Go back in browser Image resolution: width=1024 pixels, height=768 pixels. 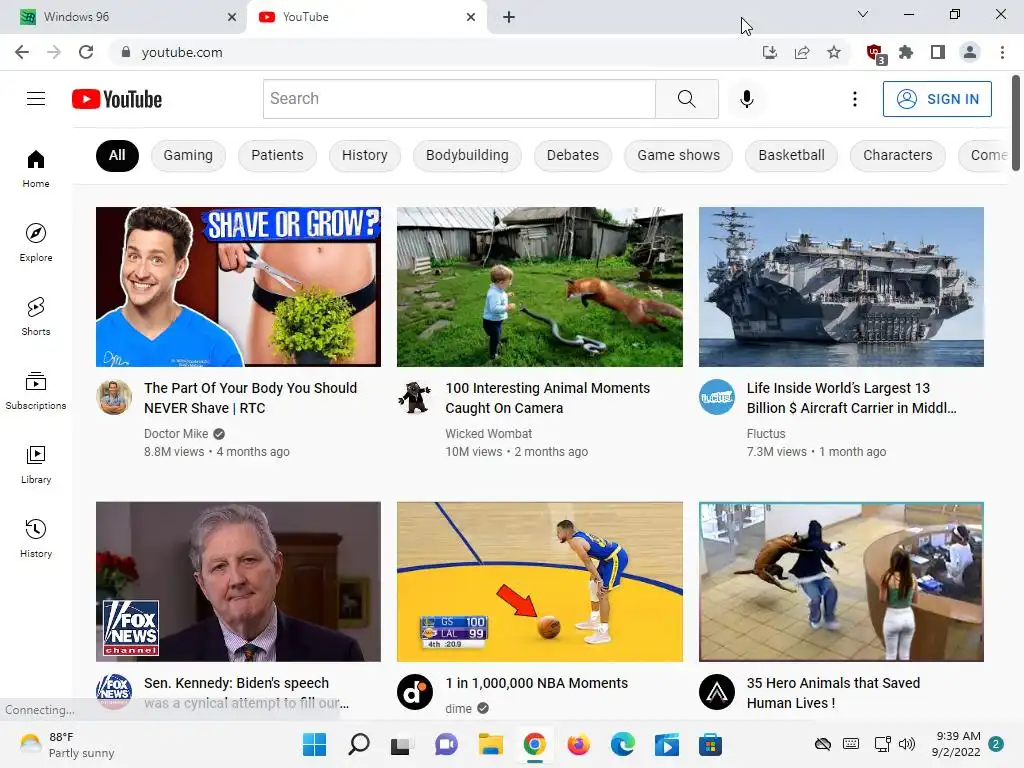(x=22, y=52)
